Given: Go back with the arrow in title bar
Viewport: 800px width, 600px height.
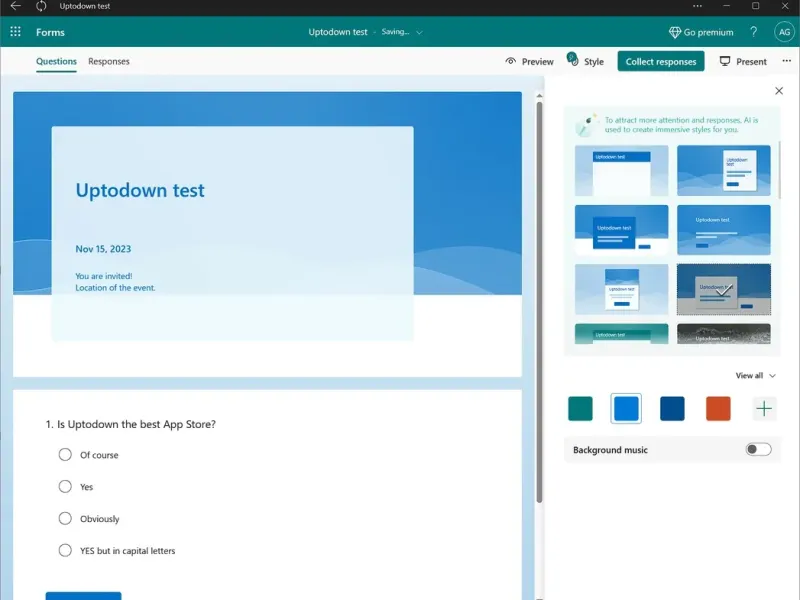Looking at the screenshot, I should coord(15,6).
